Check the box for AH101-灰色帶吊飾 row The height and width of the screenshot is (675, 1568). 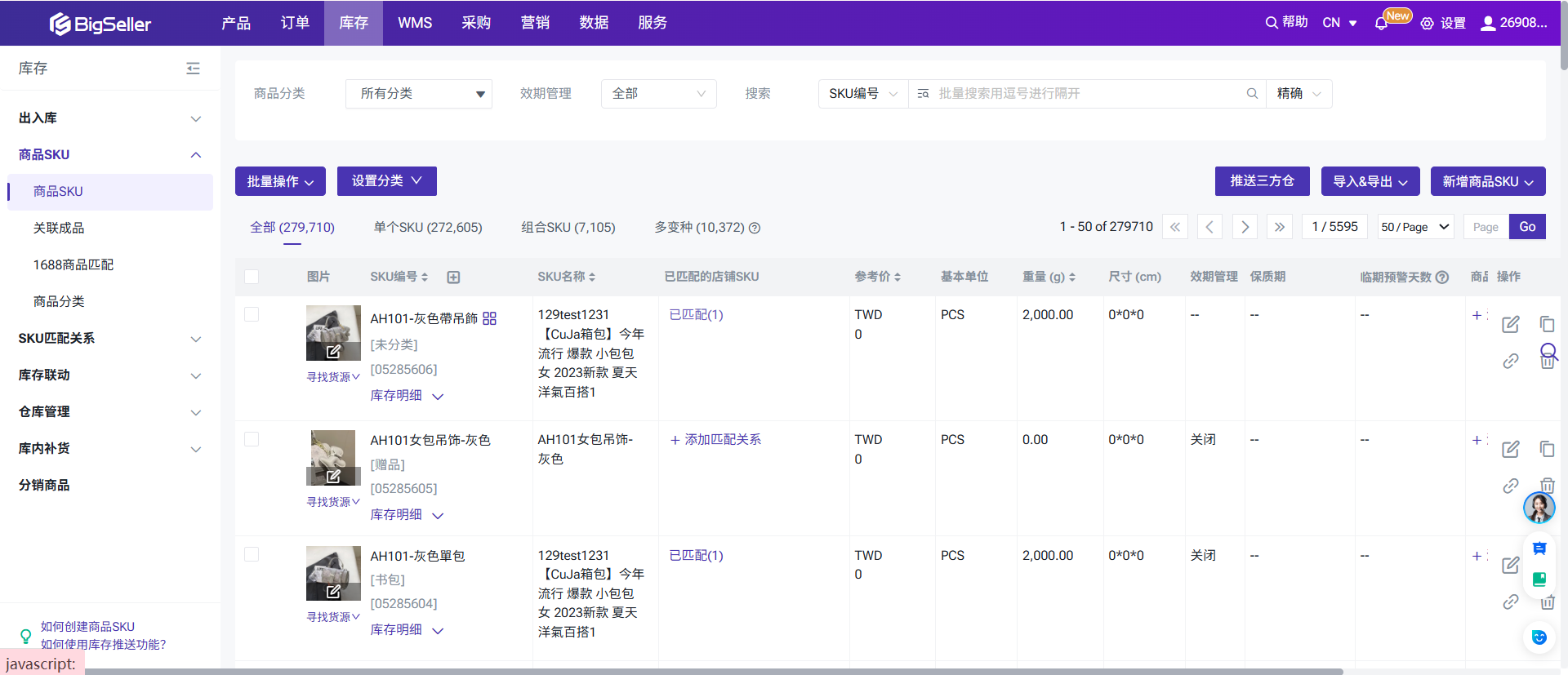(x=252, y=314)
